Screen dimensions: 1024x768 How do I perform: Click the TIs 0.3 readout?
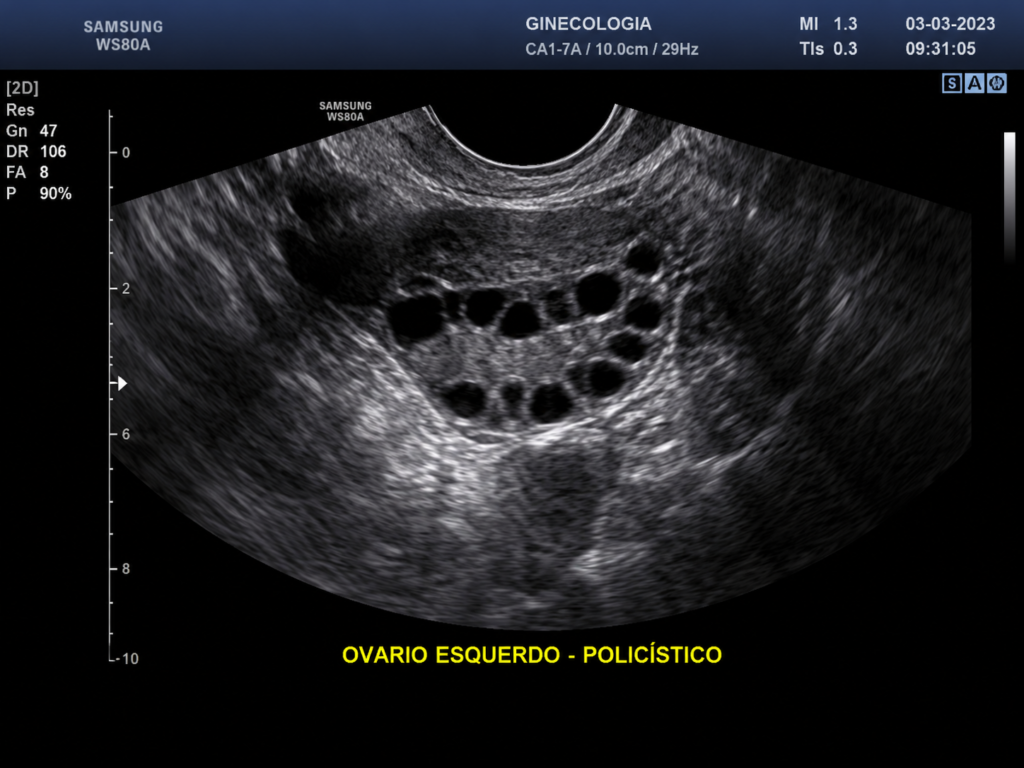point(828,49)
